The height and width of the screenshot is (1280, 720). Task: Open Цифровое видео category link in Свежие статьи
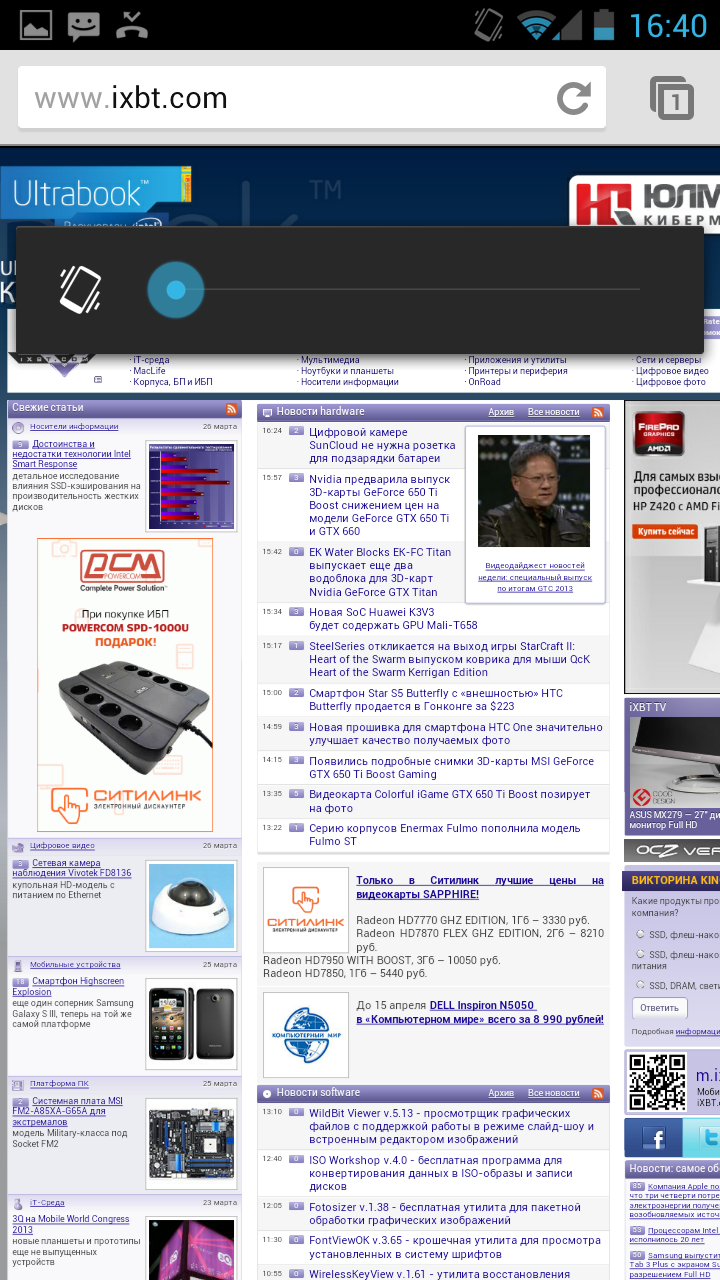coord(62,845)
